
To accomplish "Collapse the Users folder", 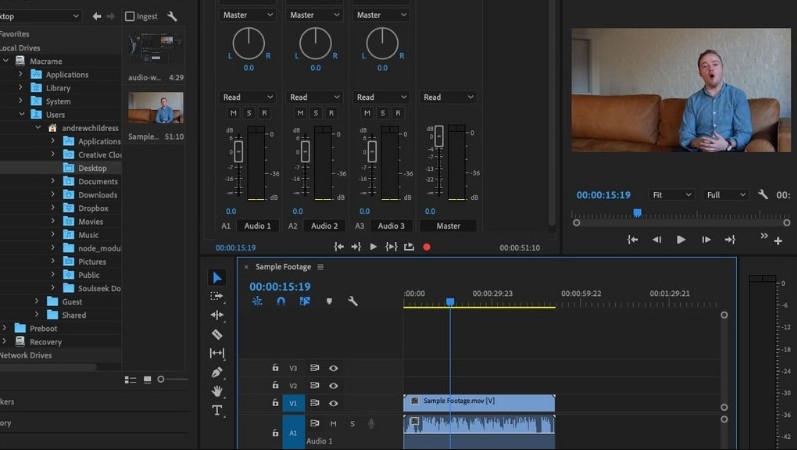I will (22, 114).
